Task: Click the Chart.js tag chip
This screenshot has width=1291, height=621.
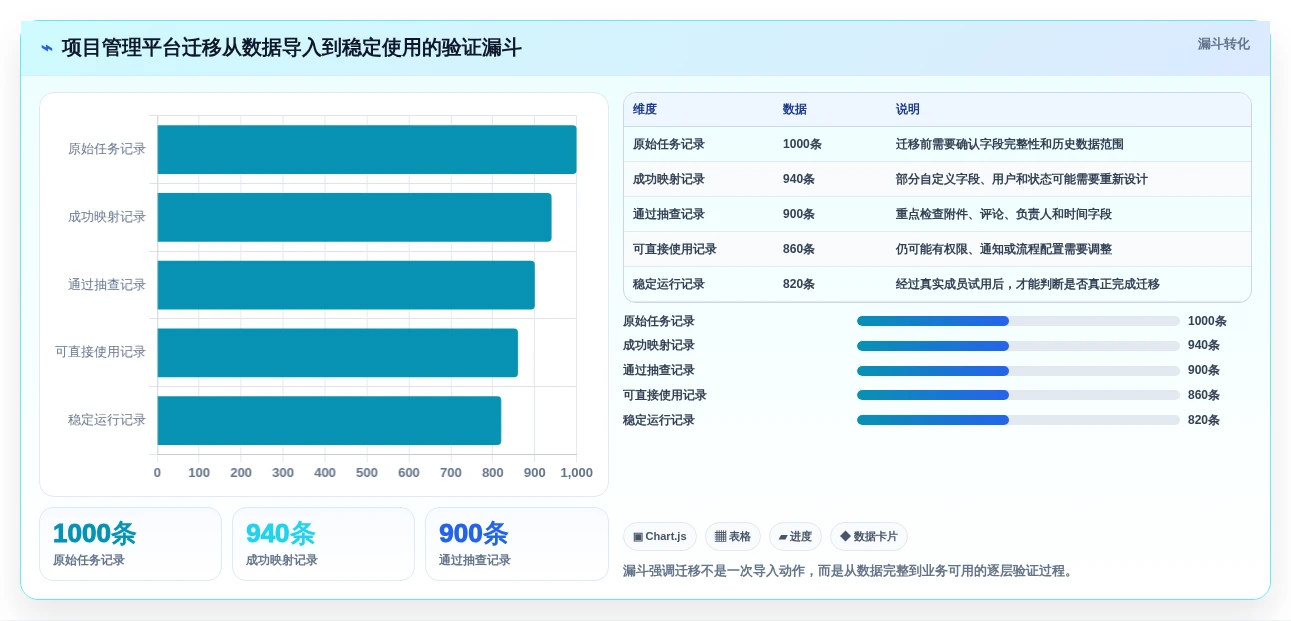Action: pos(660,537)
